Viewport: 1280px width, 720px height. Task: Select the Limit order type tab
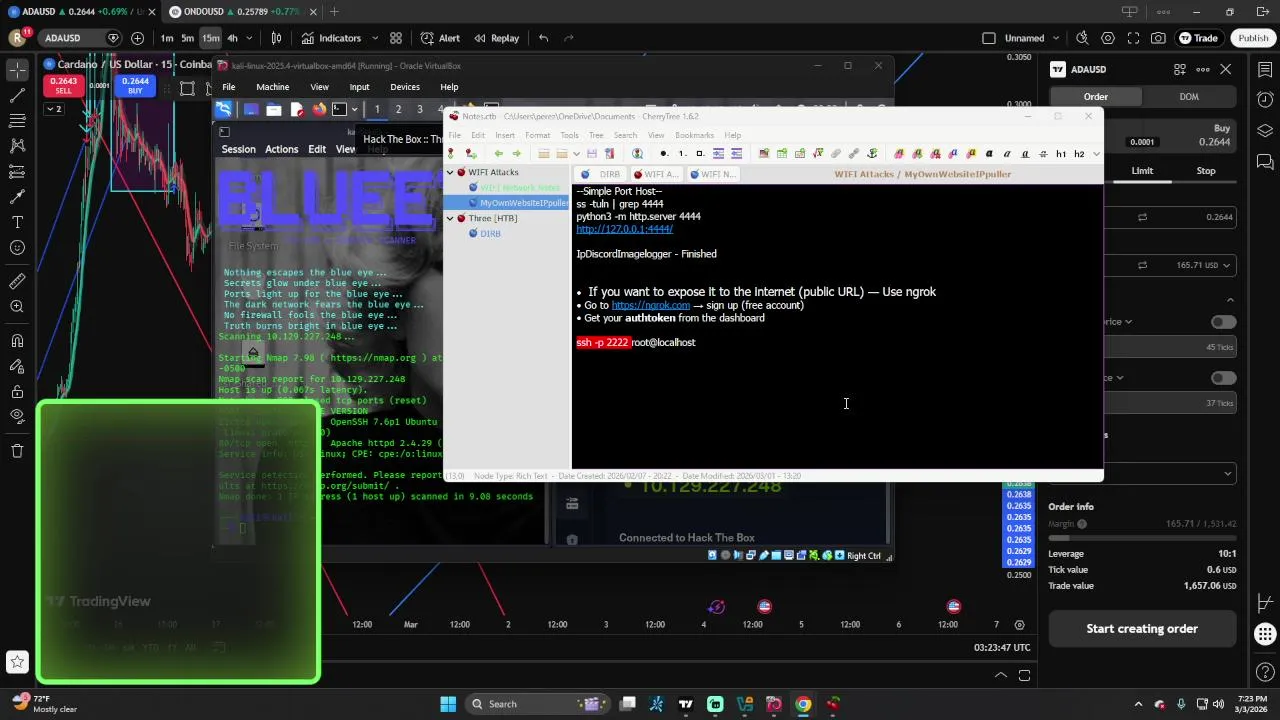[1142, 171]
